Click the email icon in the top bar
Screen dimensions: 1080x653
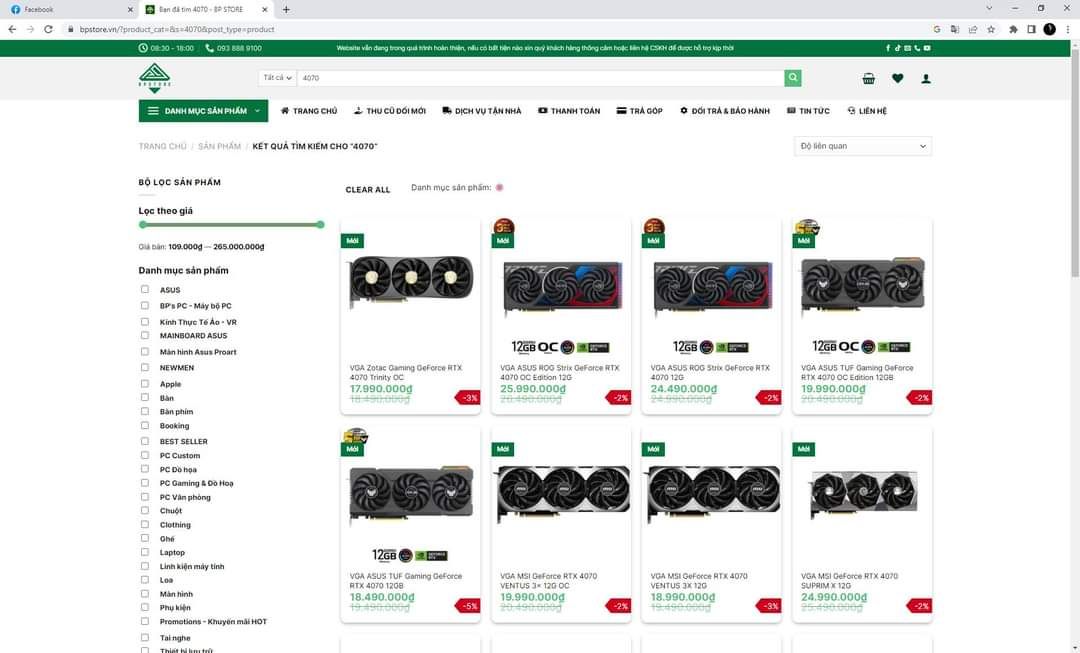click(x=907, y=47)
